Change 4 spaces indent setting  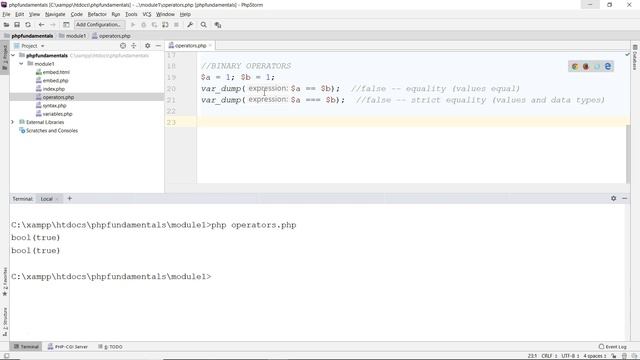[x=594, y=356]
